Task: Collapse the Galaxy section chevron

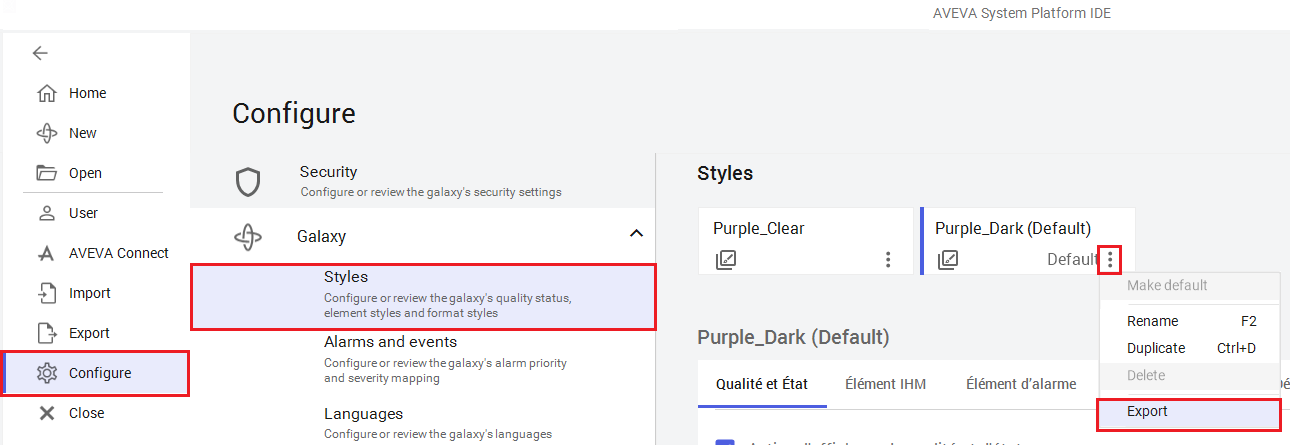Action: click(636, 234)
